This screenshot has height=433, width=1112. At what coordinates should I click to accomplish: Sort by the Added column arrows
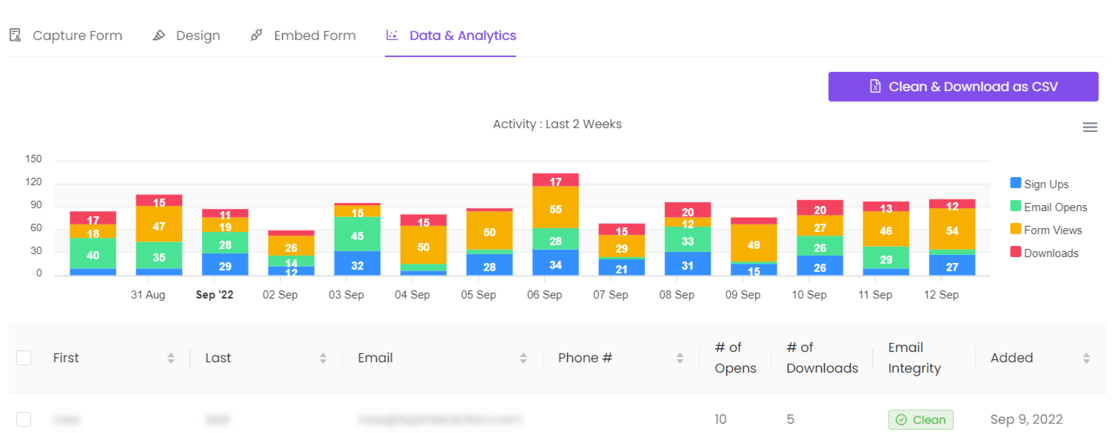[1086, 358]
